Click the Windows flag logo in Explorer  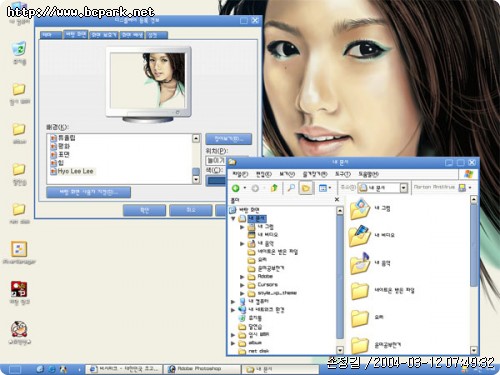coord(468,174)
